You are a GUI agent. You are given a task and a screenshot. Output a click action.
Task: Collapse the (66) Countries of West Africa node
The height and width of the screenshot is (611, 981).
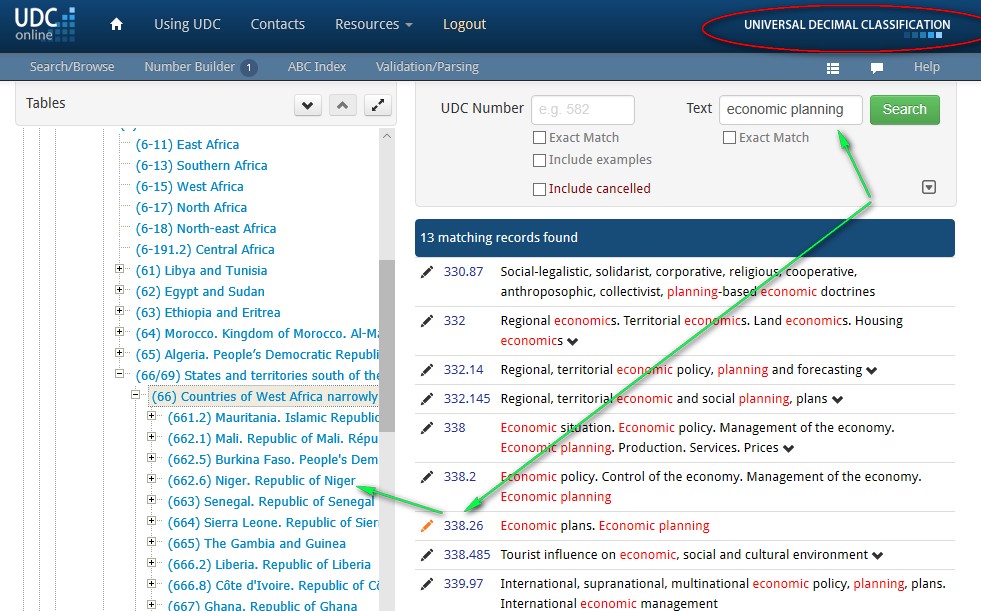pos(137,396)
